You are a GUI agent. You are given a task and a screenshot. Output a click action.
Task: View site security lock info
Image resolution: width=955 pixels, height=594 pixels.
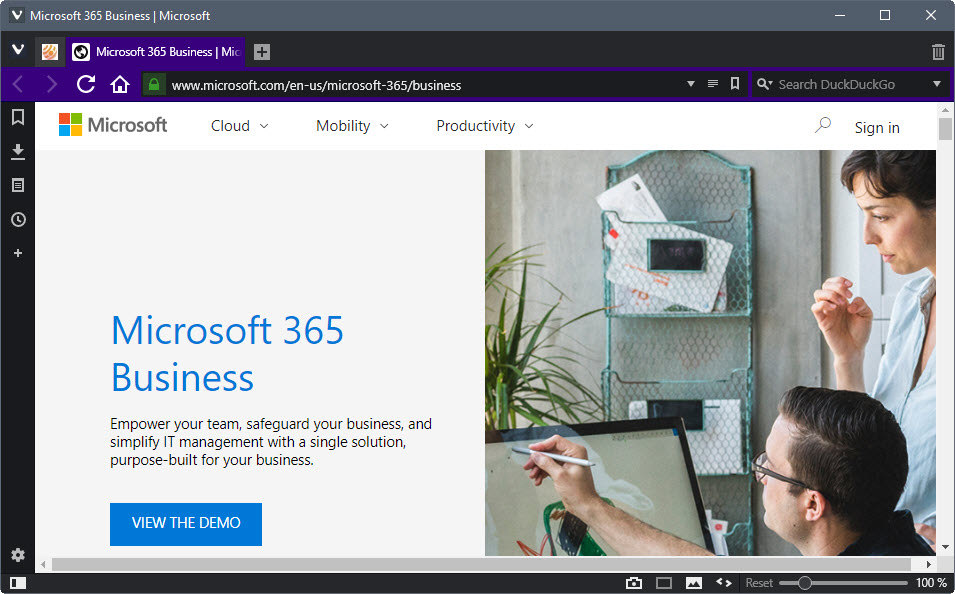154,84
